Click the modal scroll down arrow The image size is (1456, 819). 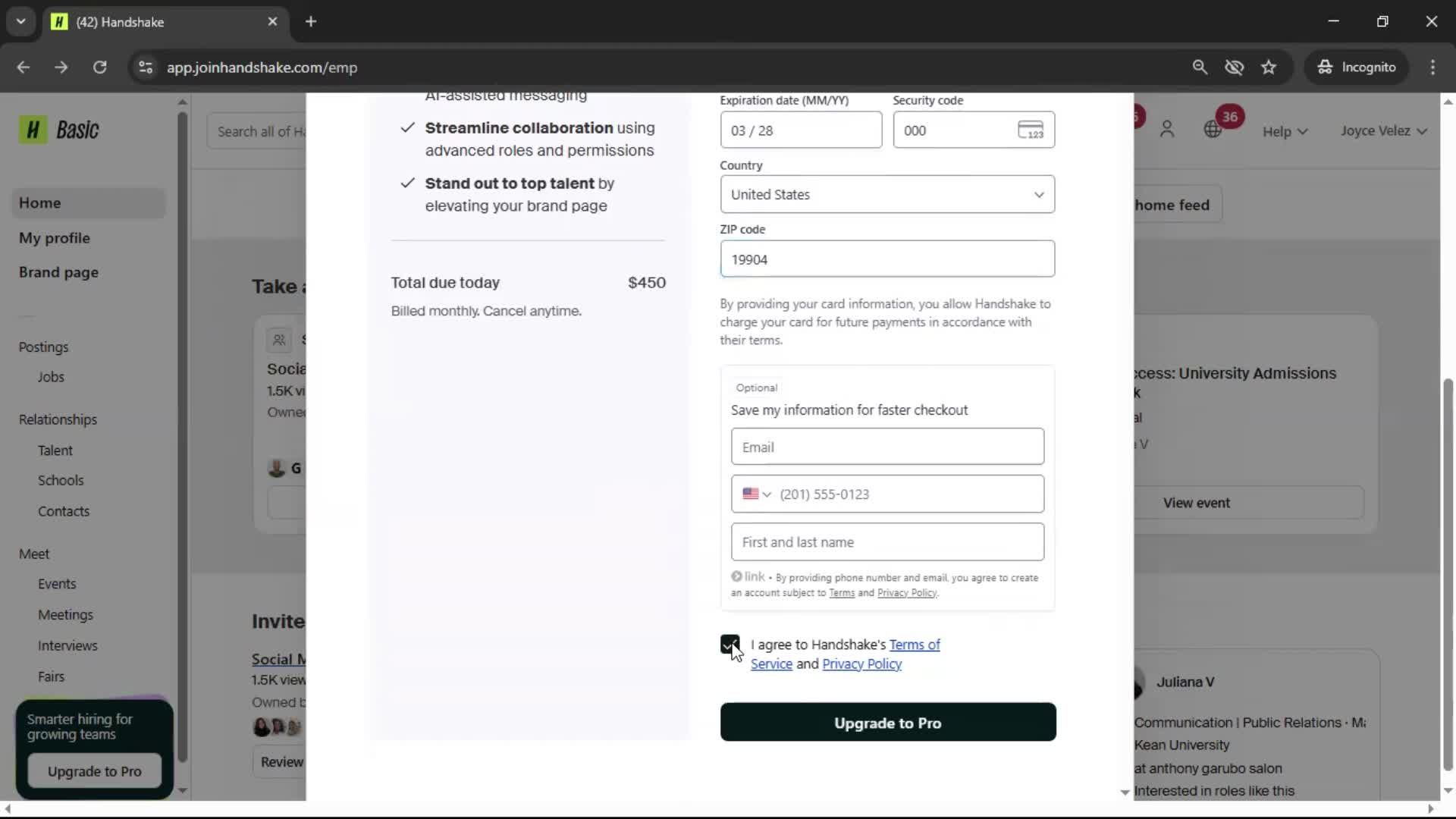point(1125,792)
